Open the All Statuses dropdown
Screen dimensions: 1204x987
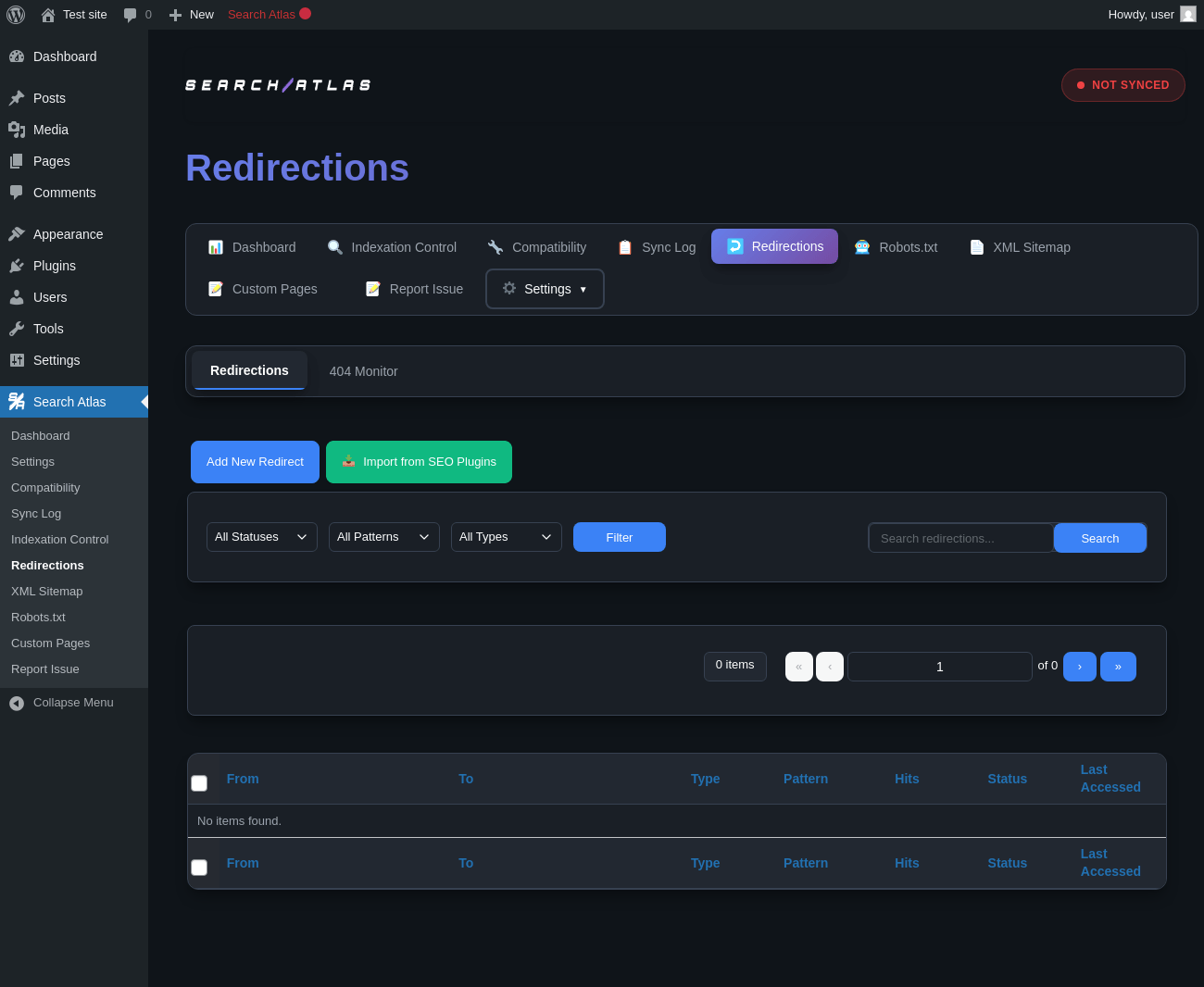pos(262,537)
